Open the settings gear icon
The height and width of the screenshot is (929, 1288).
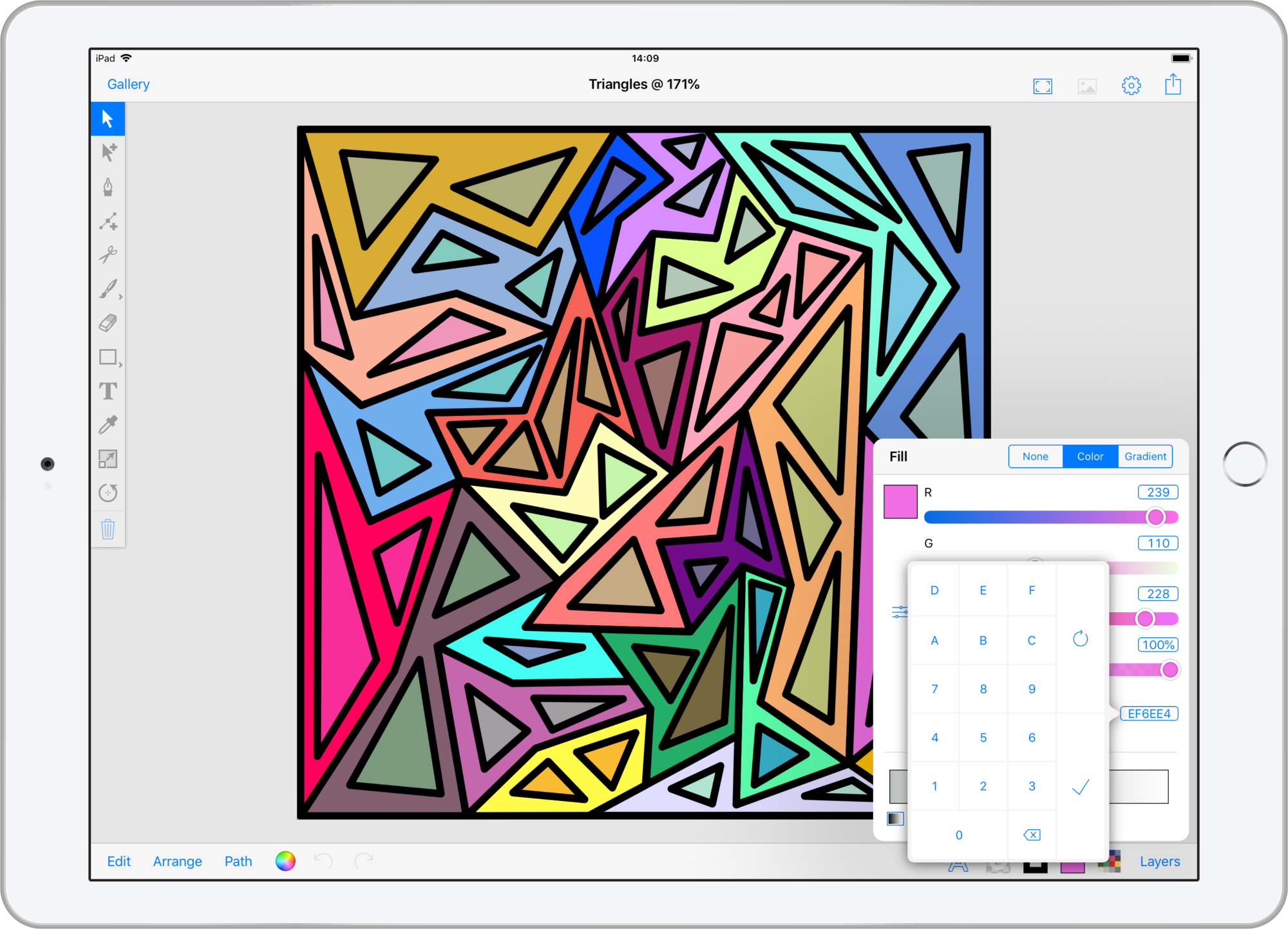pos(1131,86)
